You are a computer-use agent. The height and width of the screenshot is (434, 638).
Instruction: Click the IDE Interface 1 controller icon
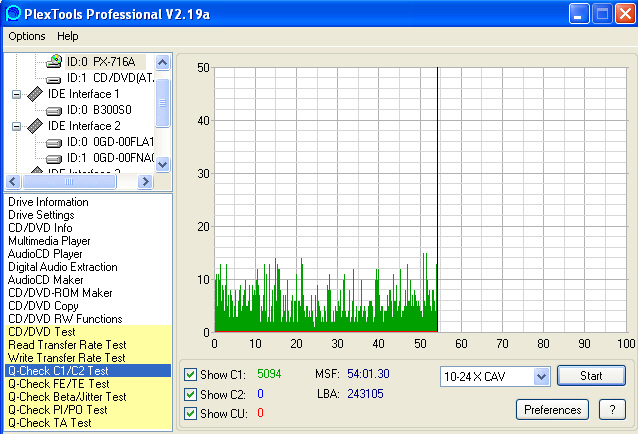35,94
